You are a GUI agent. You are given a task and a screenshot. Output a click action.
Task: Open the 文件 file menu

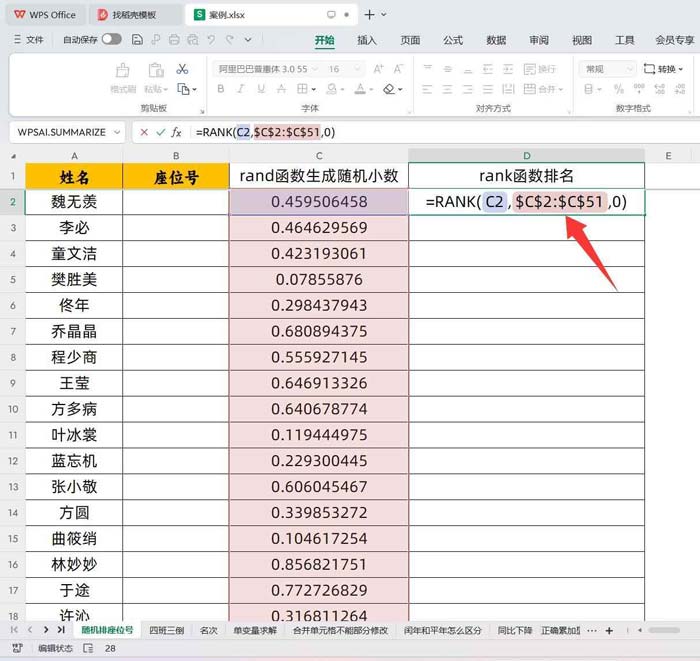(29, 39)
